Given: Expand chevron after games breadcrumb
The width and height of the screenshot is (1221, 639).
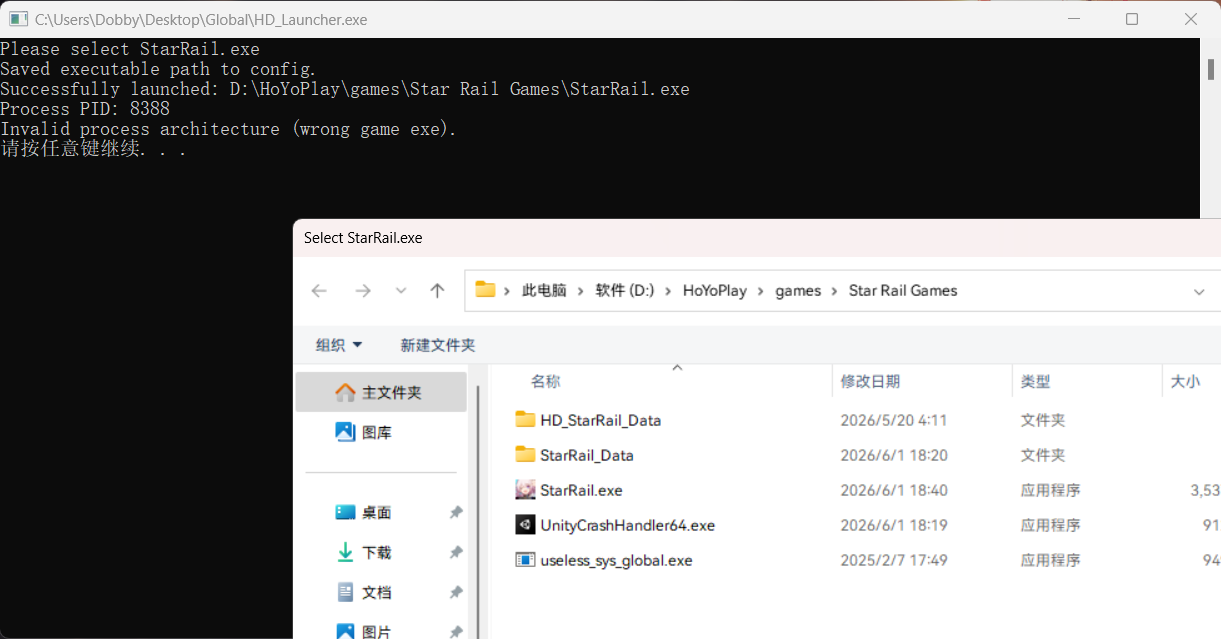Looking at the screenshot, I should (x=835, y=291).
